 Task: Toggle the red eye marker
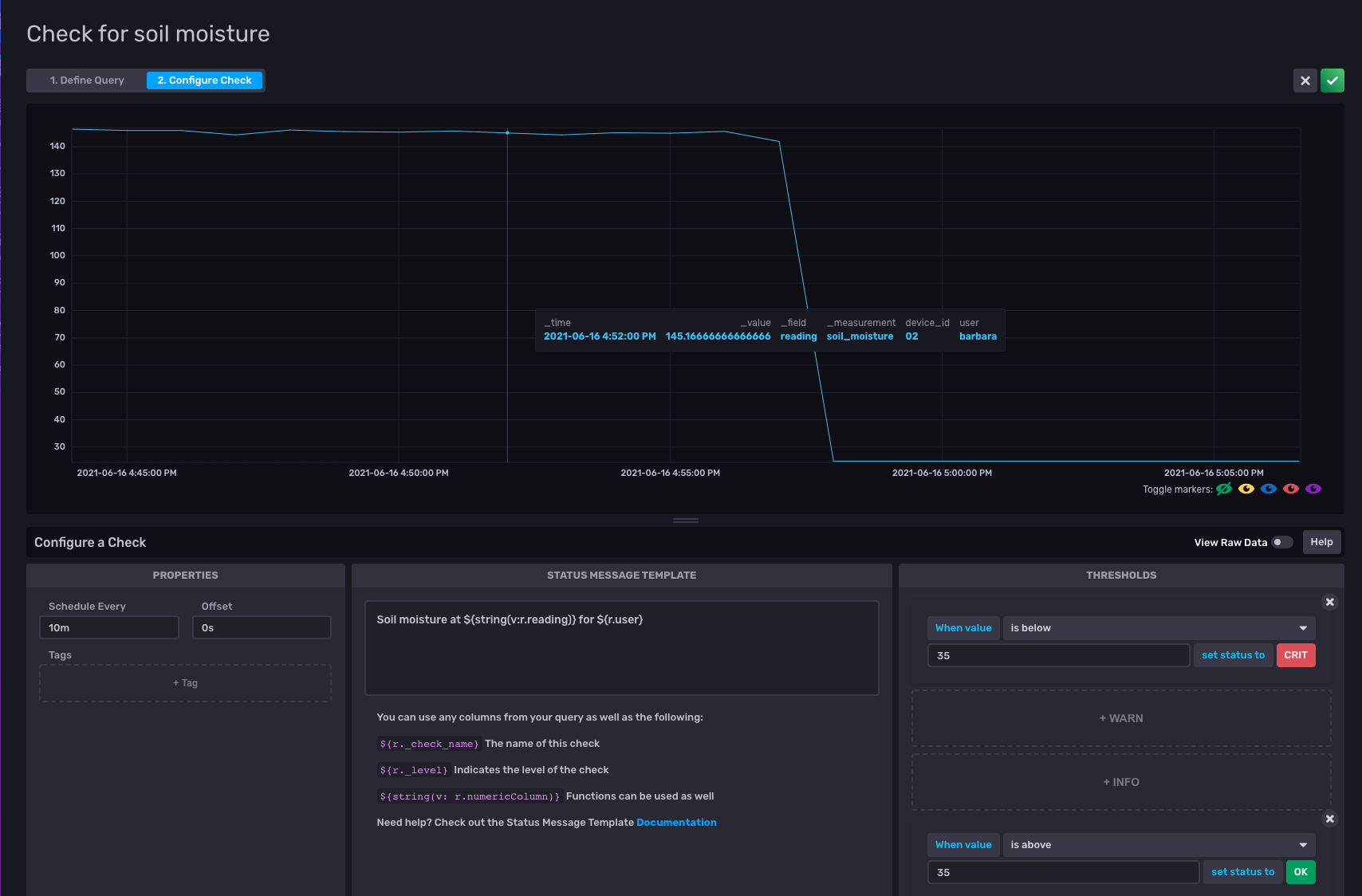point(1291,489)
